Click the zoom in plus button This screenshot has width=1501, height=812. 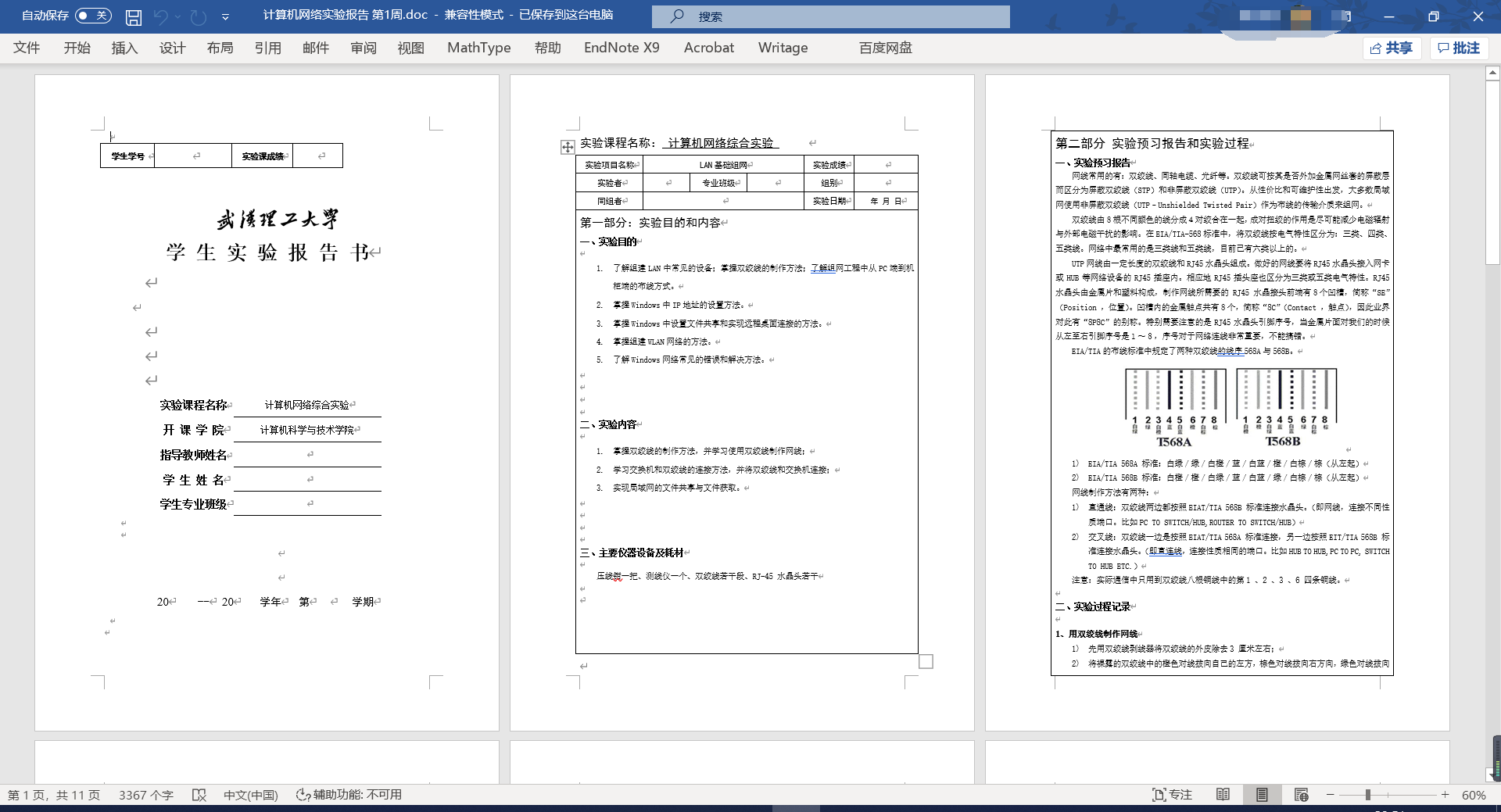1445,795
